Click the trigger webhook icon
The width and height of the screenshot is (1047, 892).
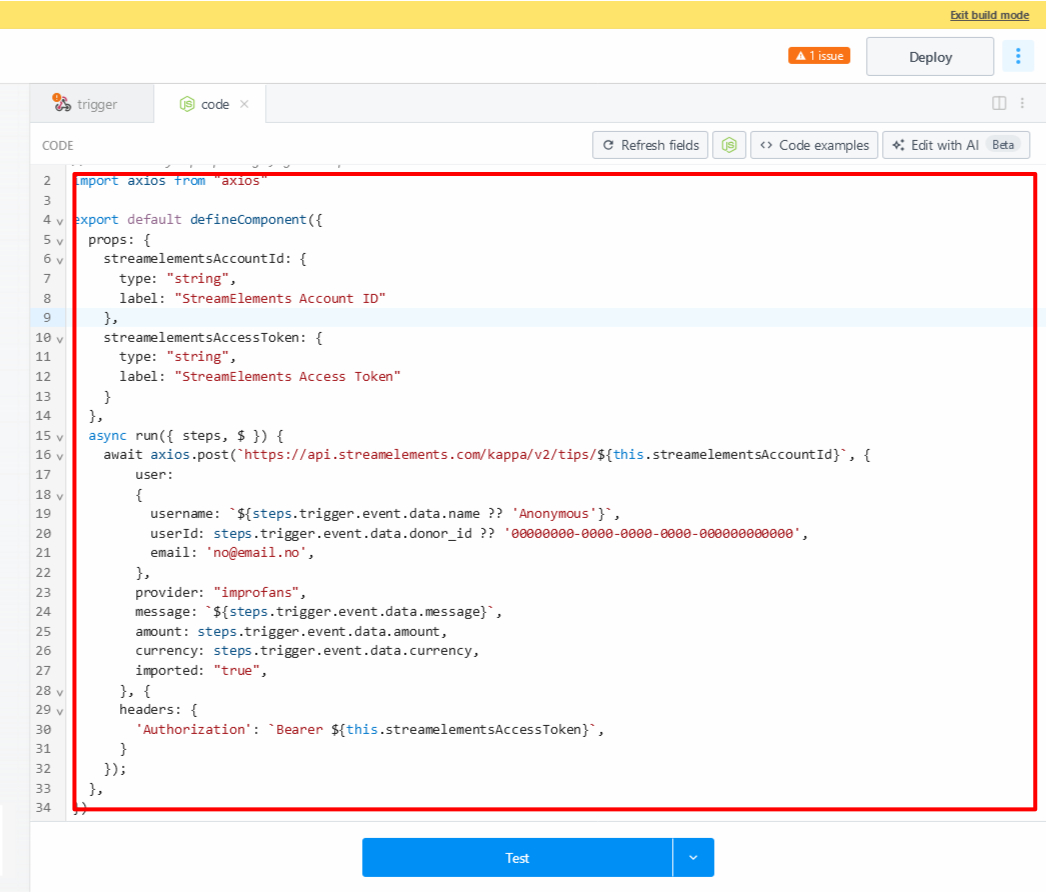click(x=61, y=103)
